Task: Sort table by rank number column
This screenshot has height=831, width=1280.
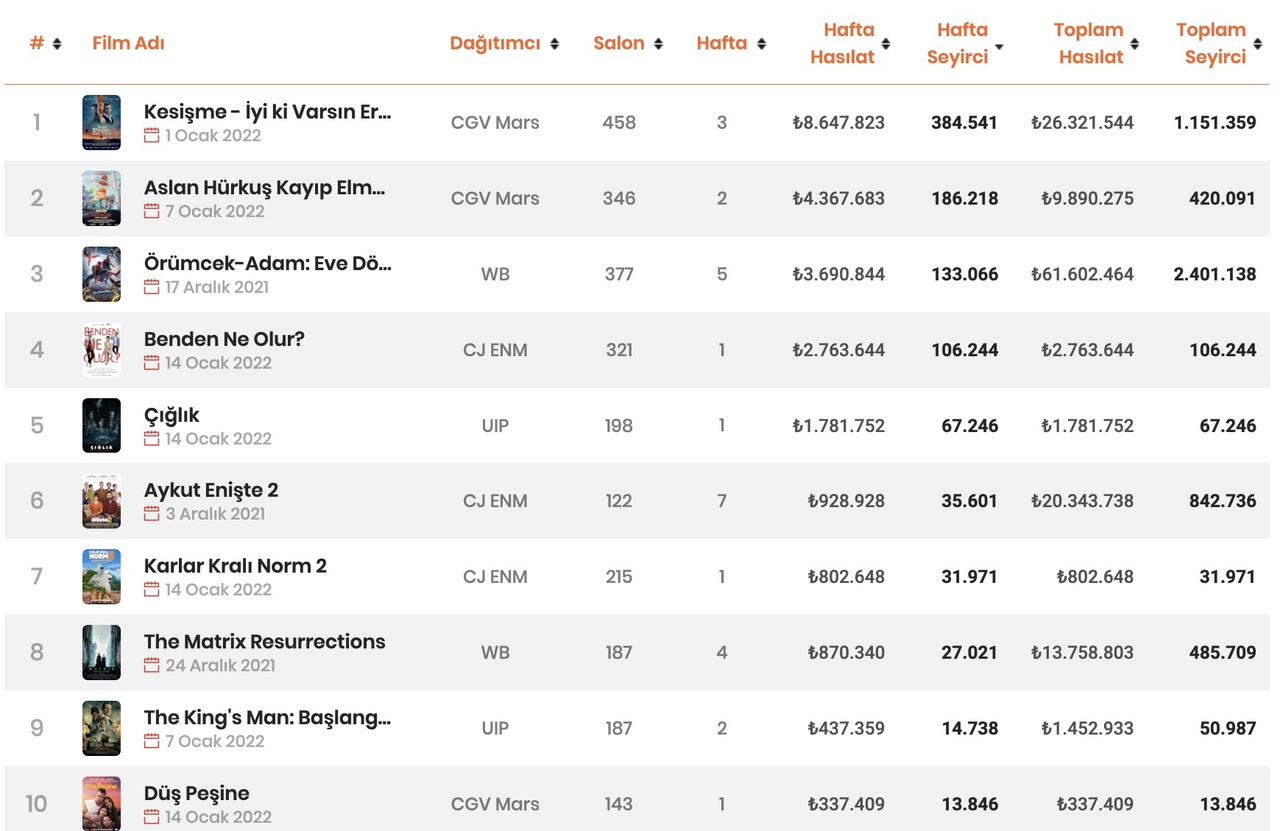Action: click(57, 44)
